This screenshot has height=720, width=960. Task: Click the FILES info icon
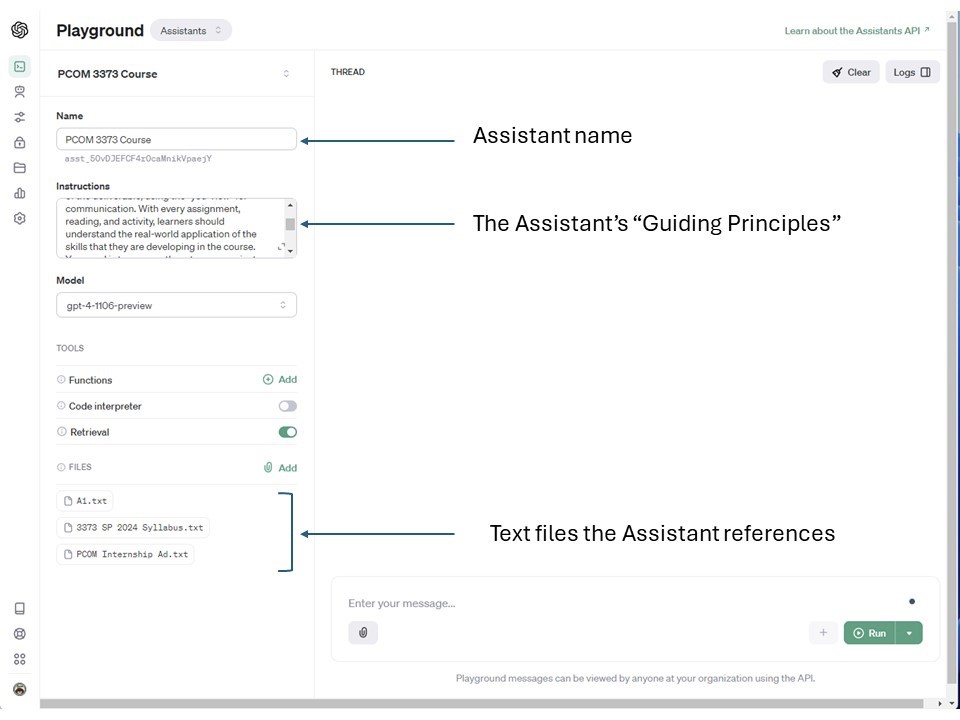coord(61,467)
